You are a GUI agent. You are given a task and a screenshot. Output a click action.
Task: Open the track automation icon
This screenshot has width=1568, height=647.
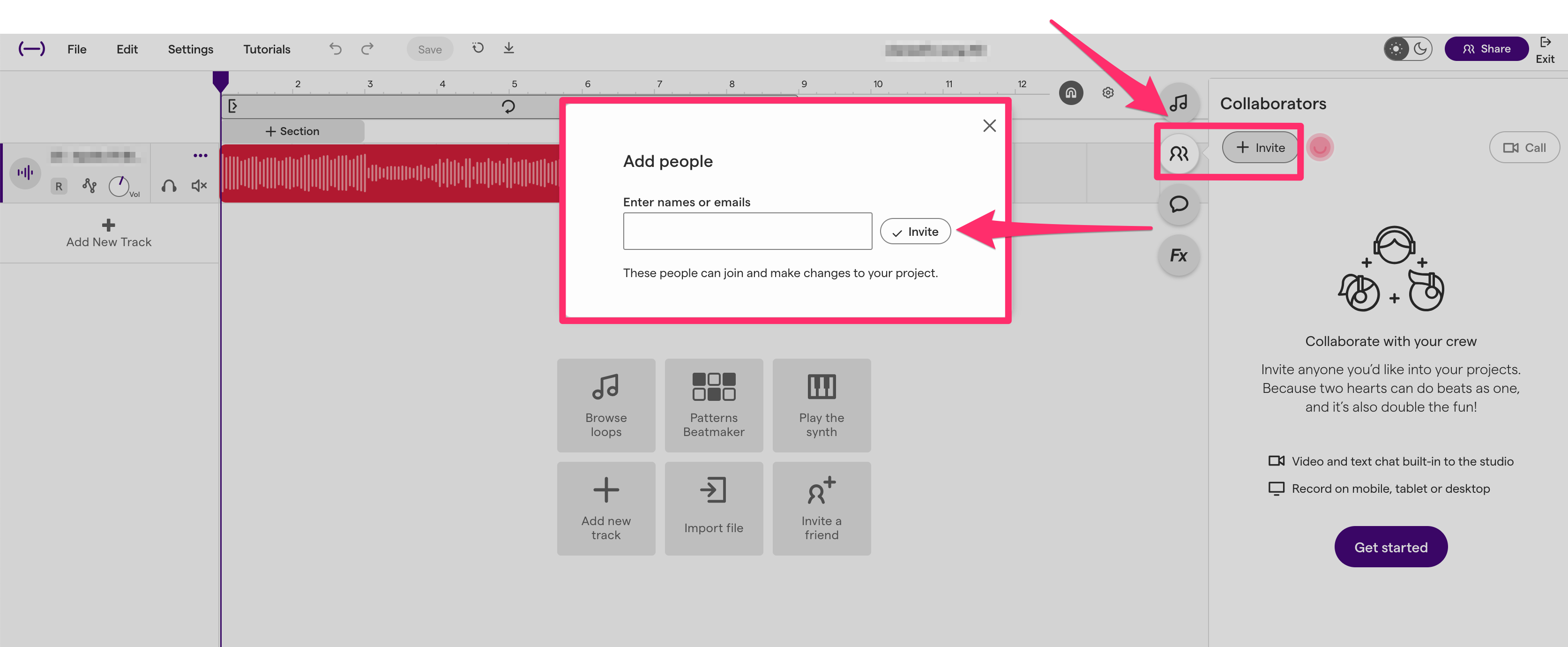click(x=90, y=186)
